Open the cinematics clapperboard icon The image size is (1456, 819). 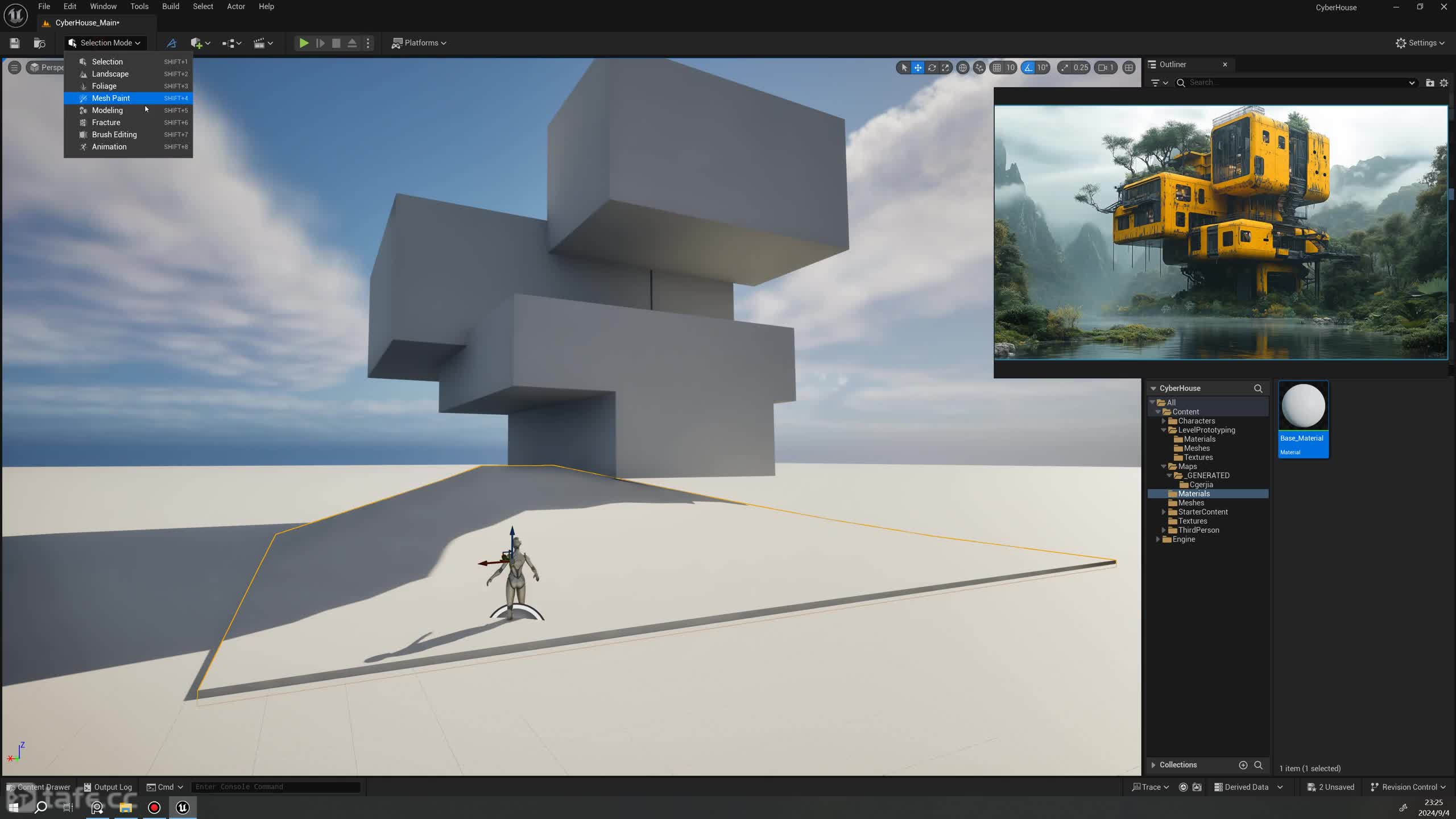(263, 43)
